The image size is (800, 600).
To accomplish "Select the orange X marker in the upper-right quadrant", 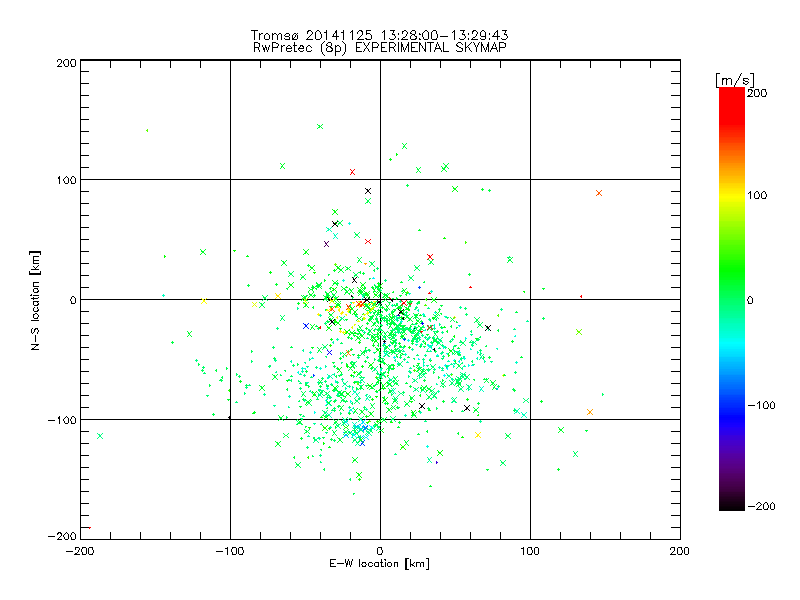I will [599, 193].
